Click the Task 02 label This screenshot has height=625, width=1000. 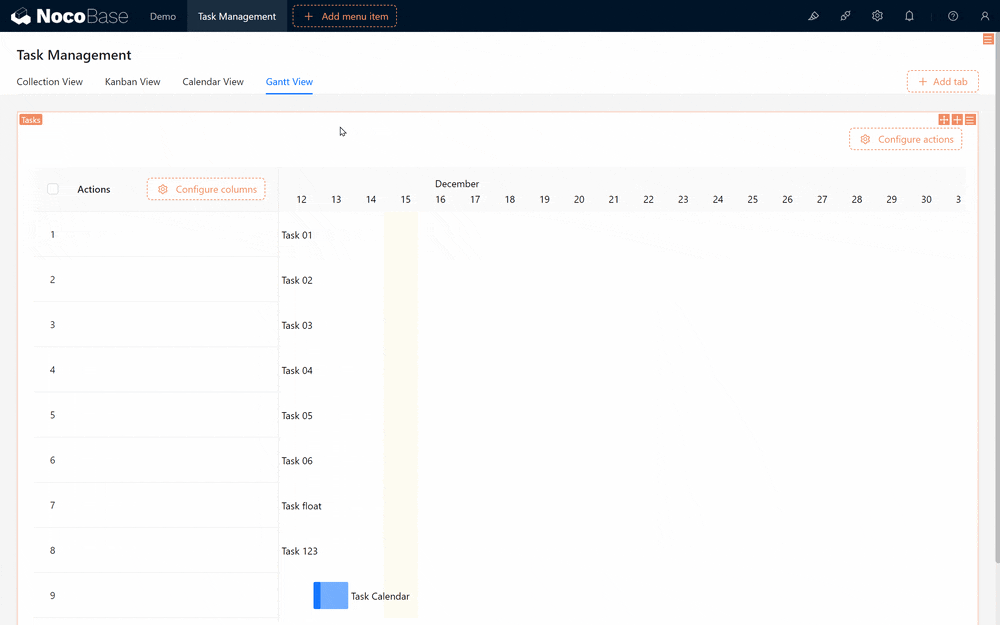[x=297, y=281]
